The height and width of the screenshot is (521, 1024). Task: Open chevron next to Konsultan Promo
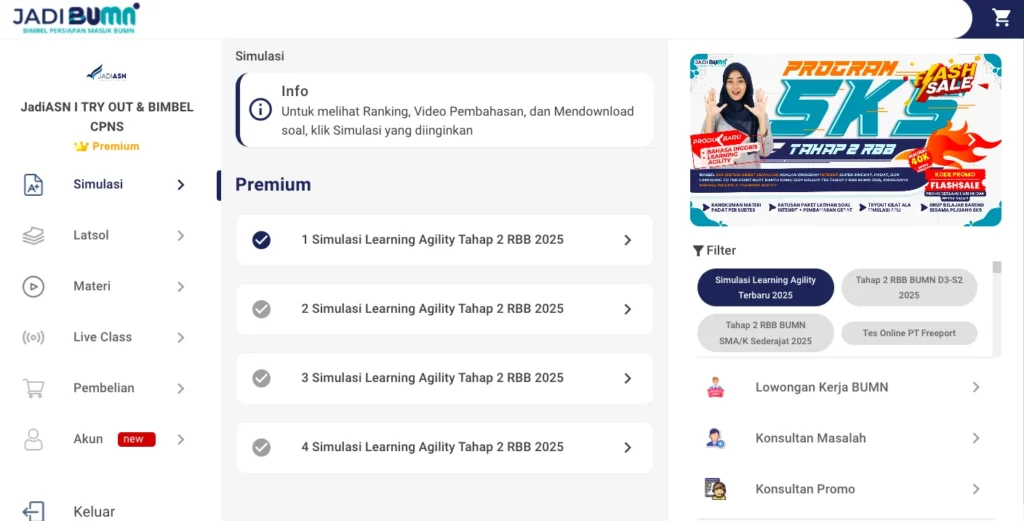tap(976, 489)
